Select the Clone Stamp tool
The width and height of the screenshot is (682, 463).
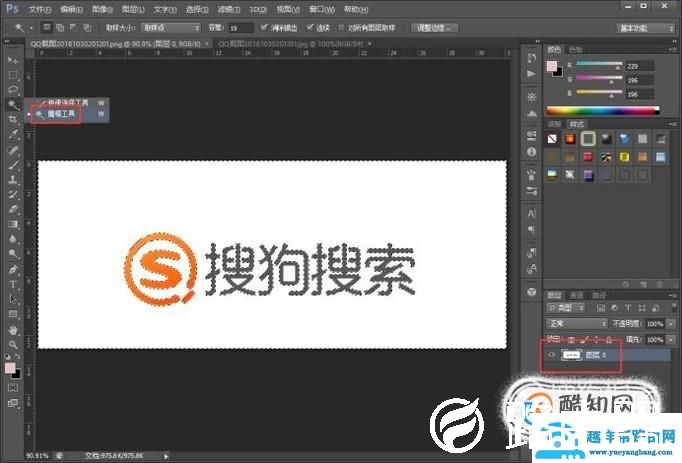point(13,180)
